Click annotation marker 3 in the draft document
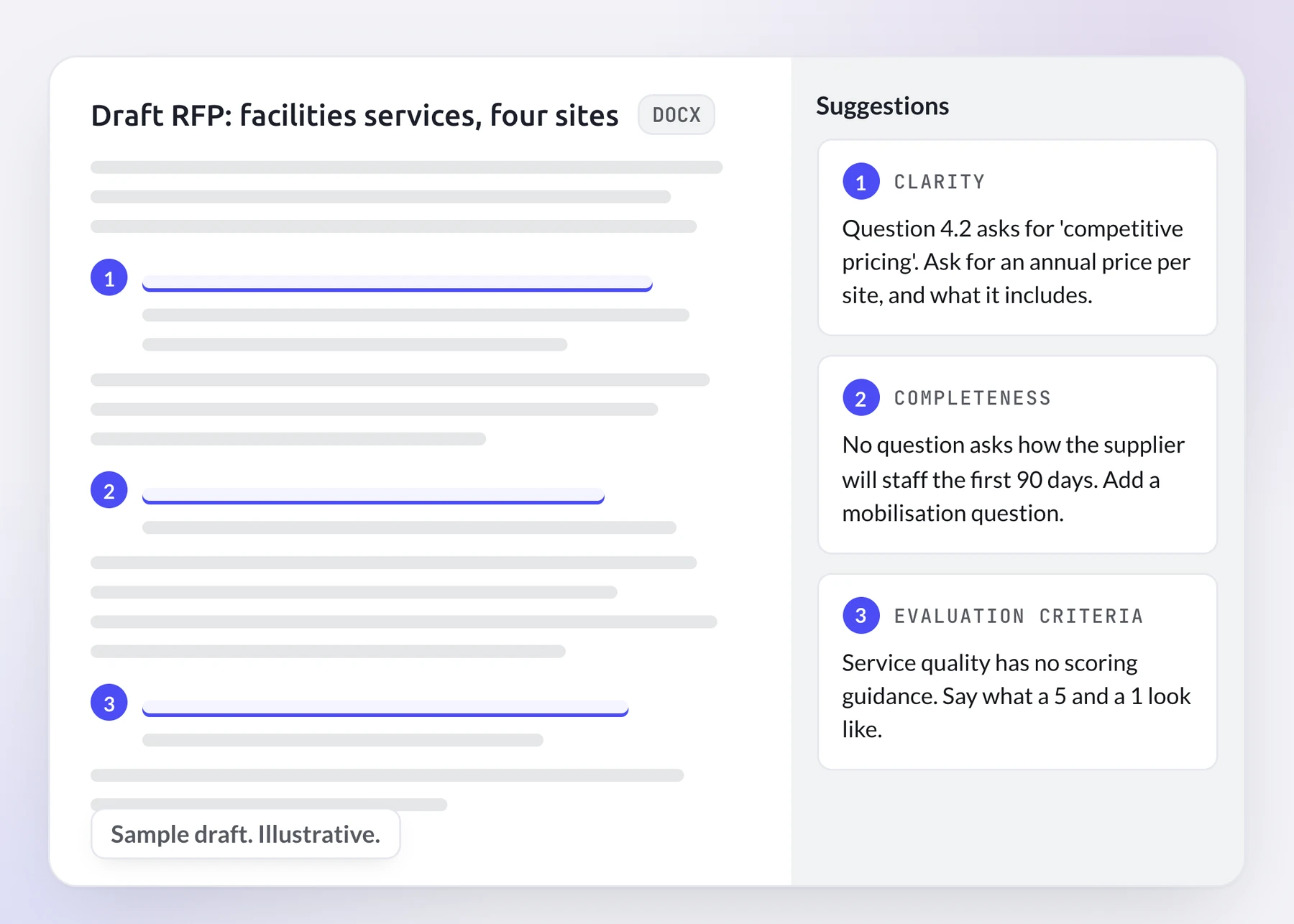Image resolution: width=1294 pixels, height=924 pixels. [109, 703]
